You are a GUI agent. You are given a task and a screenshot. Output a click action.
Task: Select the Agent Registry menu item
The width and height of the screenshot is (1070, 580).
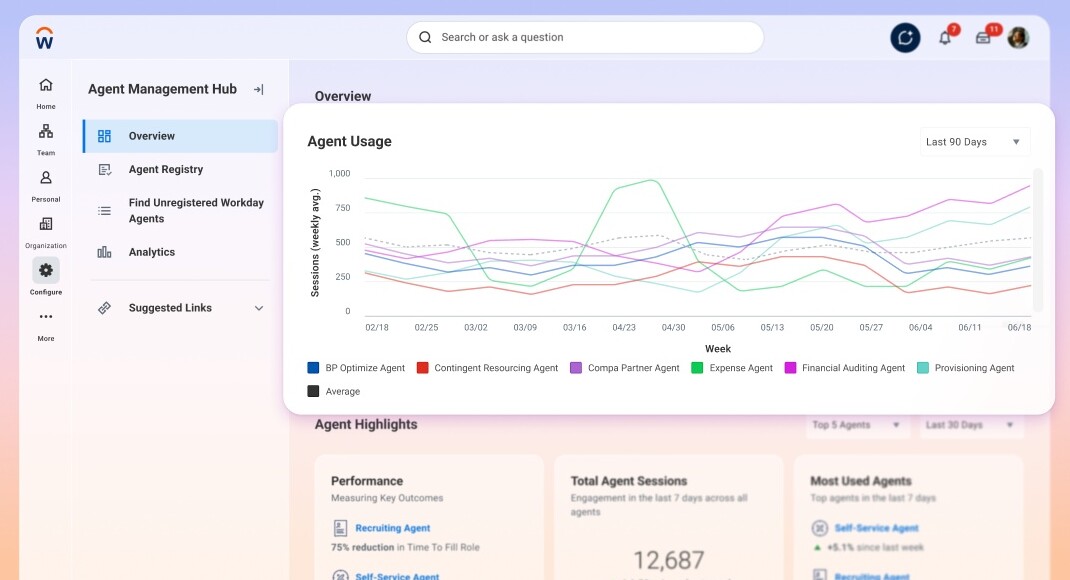[180, 169]
